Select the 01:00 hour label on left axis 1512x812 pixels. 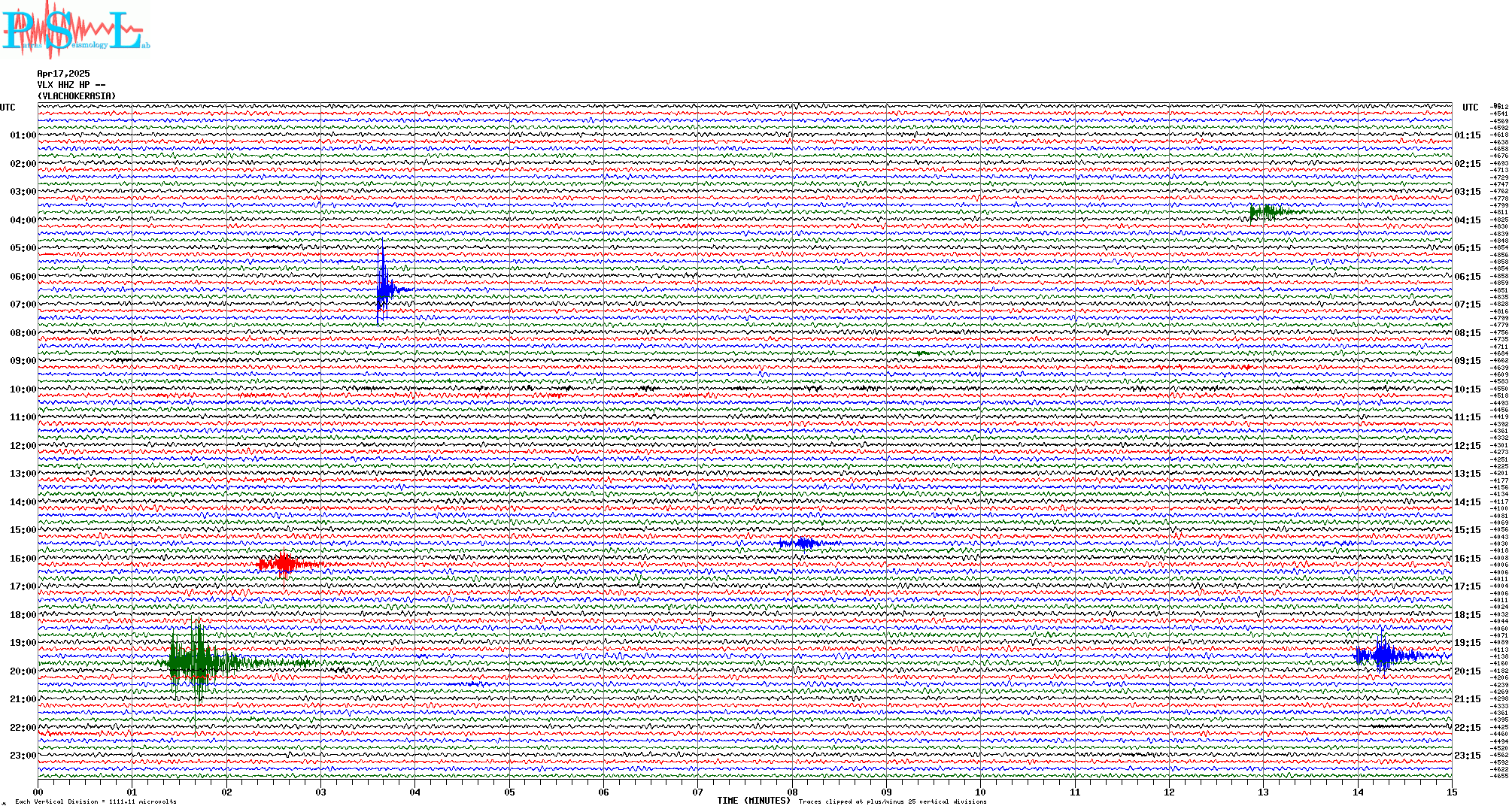[23, 135]
